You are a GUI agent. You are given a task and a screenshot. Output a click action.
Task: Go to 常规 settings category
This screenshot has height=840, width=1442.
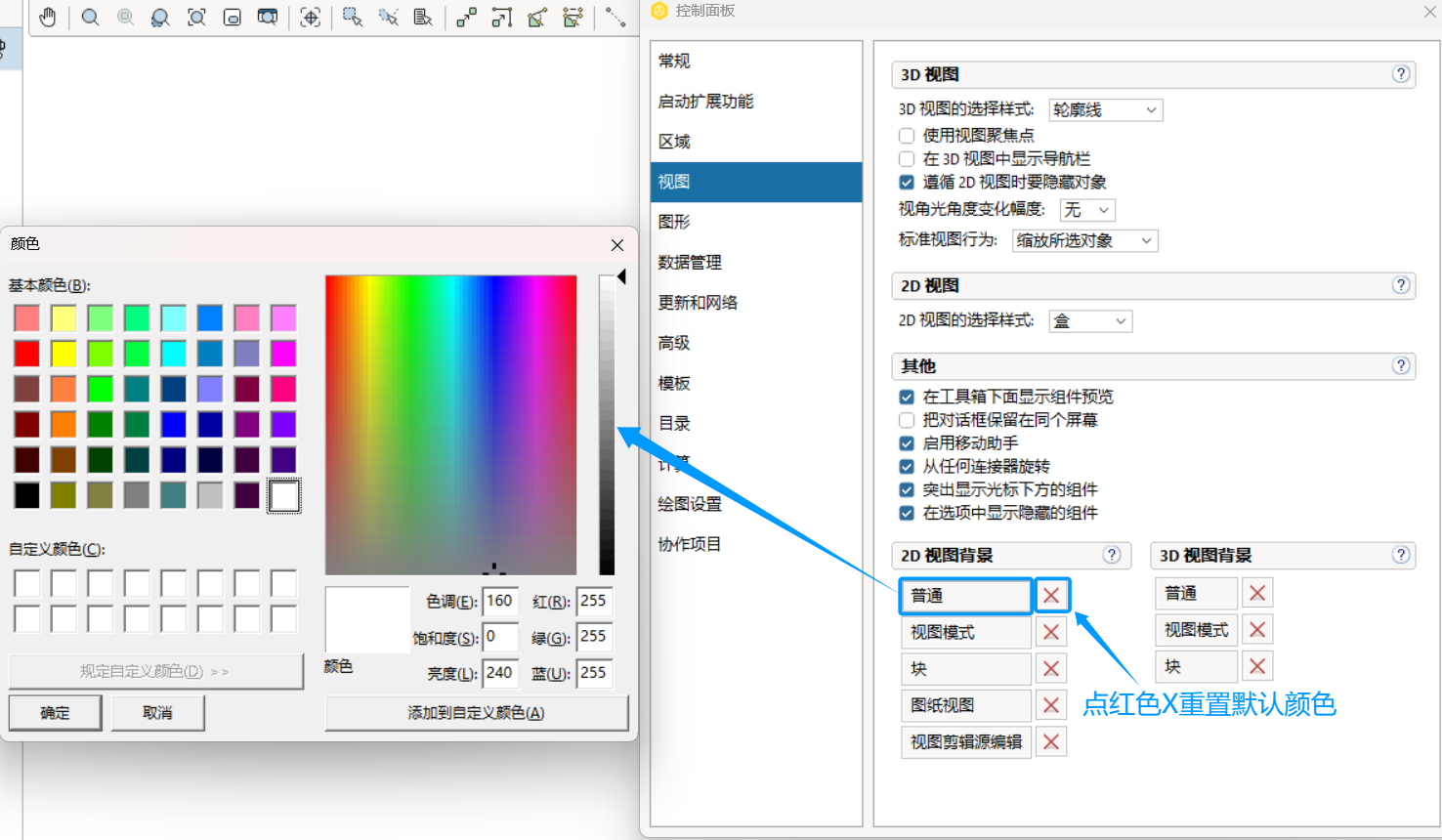click(756, 61)
